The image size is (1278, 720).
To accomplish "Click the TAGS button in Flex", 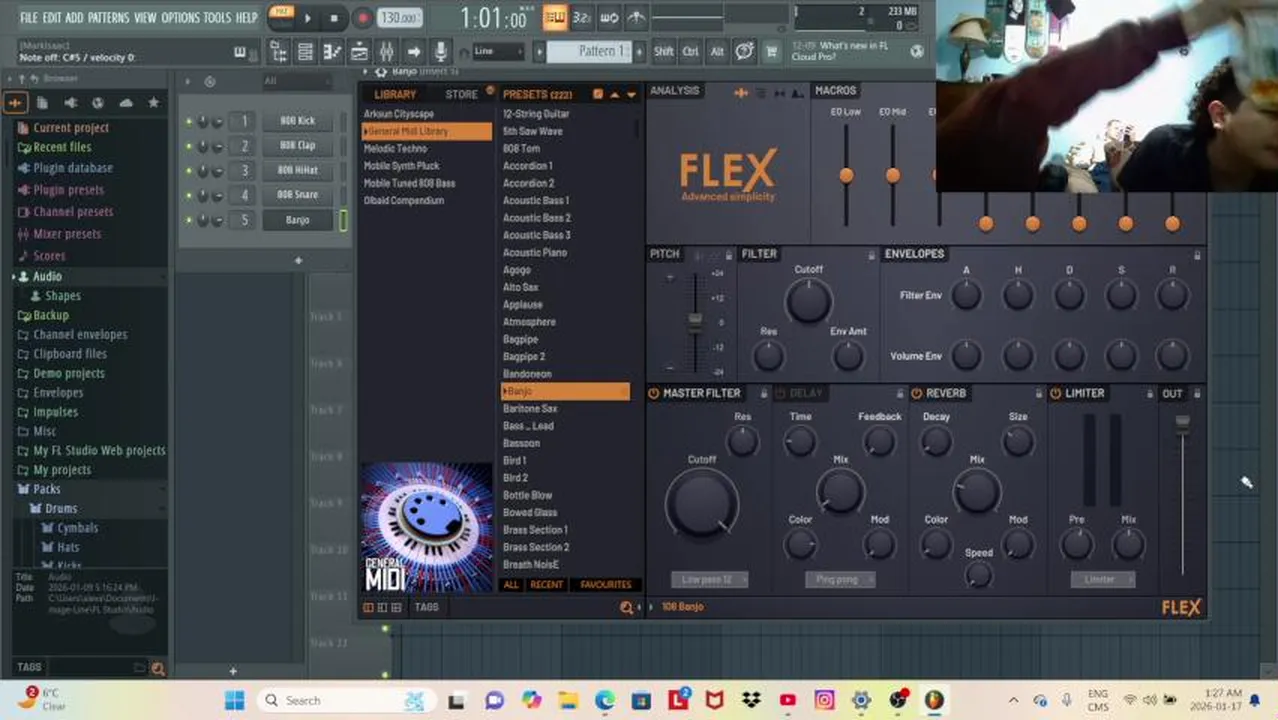I will 427,607.
